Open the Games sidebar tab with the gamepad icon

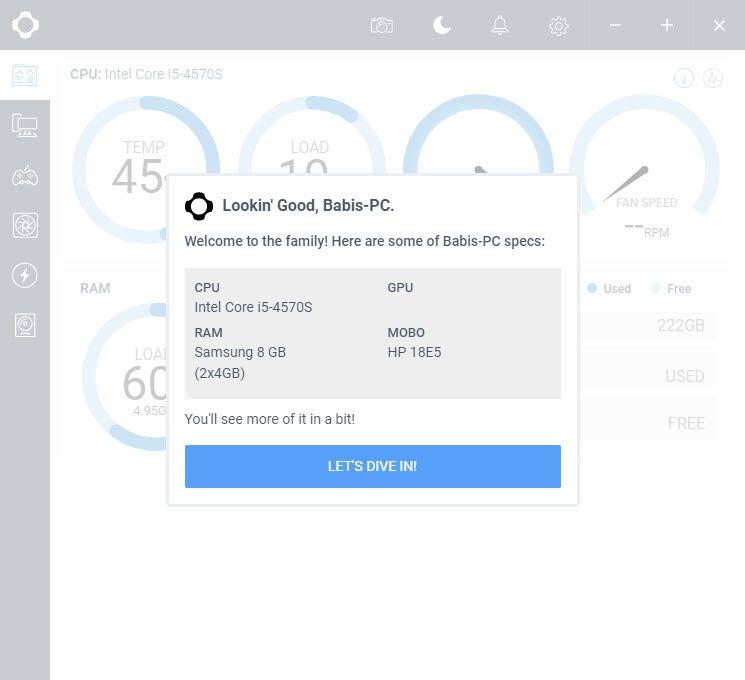pyautogui.click(x=25, y=176)
